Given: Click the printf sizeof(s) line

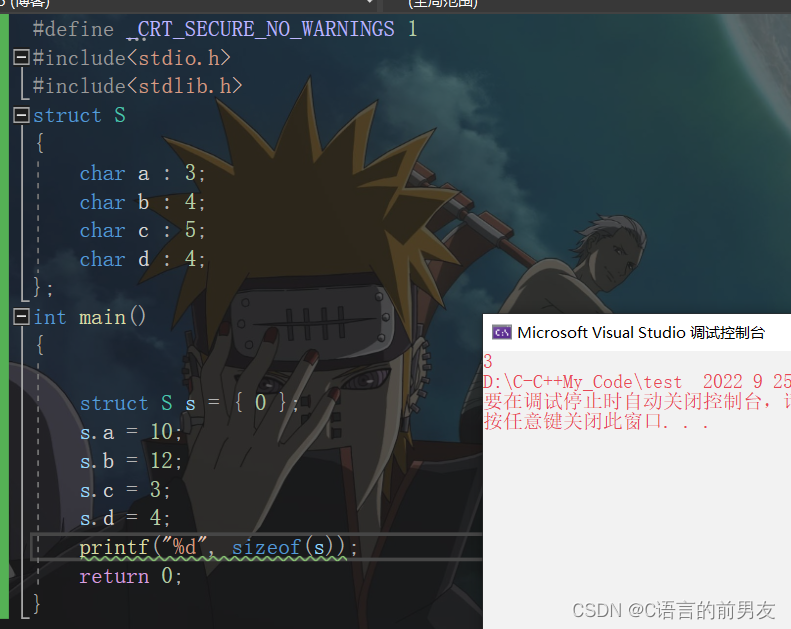Looking at the screenshot, I should click(218, 547).
